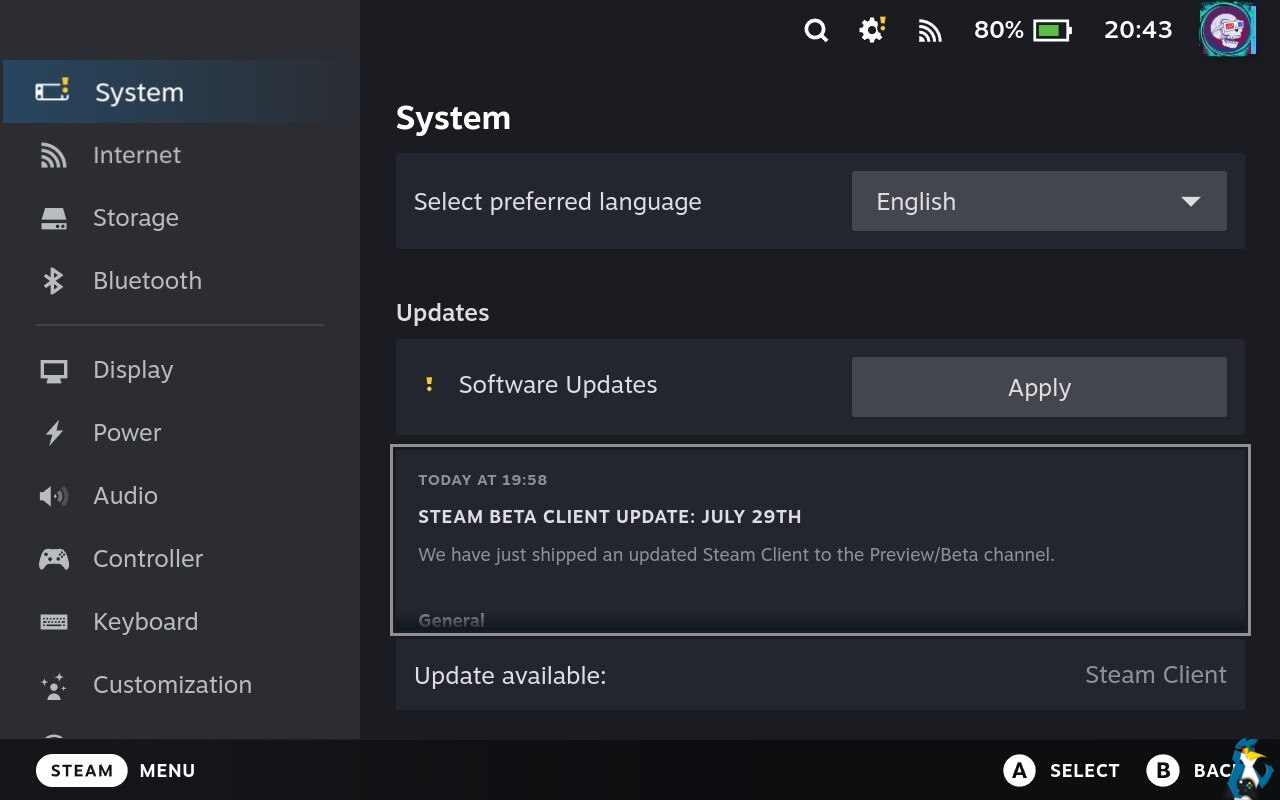Click the 'Updates' section heading
The image size is (1280, 800).
coord(443,313)
